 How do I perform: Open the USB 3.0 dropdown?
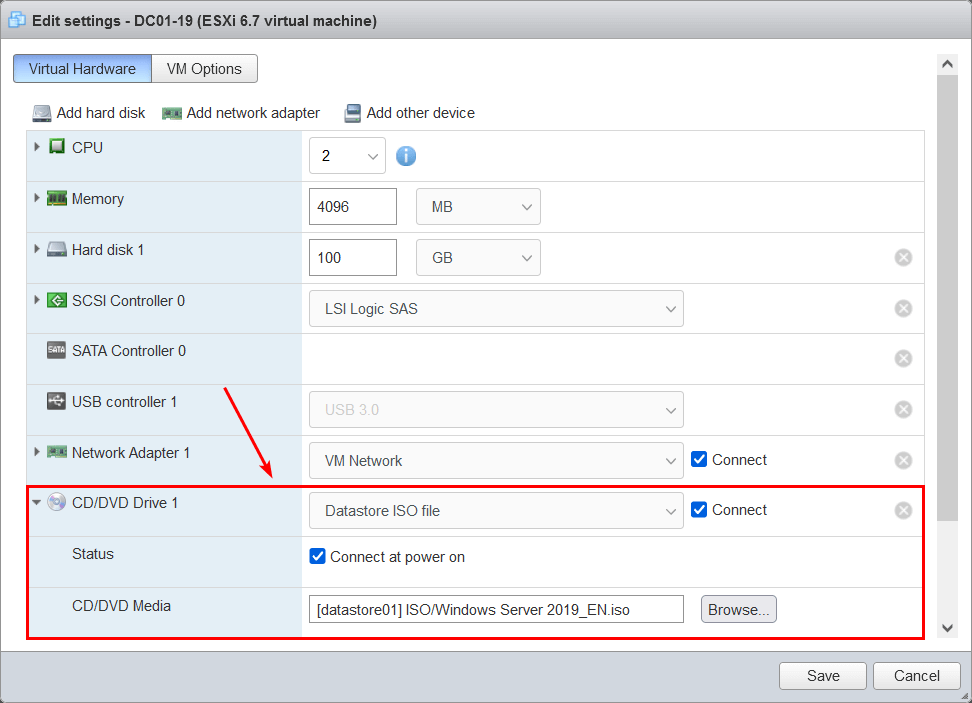496,409
